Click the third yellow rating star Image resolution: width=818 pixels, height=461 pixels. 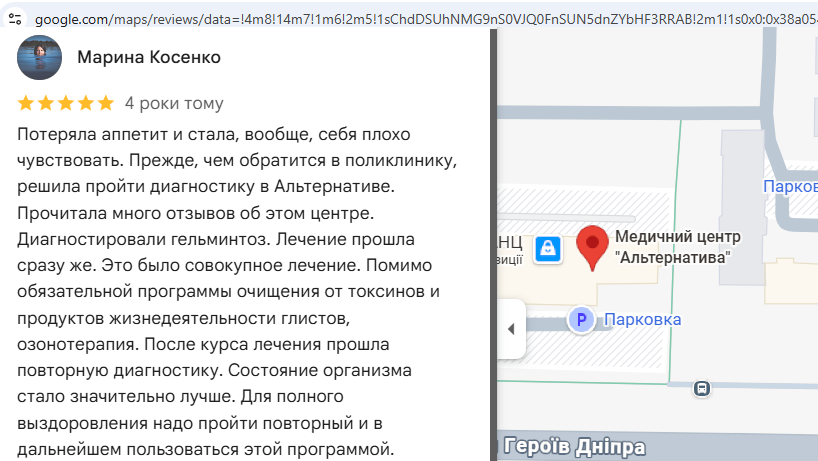point(66,103)
